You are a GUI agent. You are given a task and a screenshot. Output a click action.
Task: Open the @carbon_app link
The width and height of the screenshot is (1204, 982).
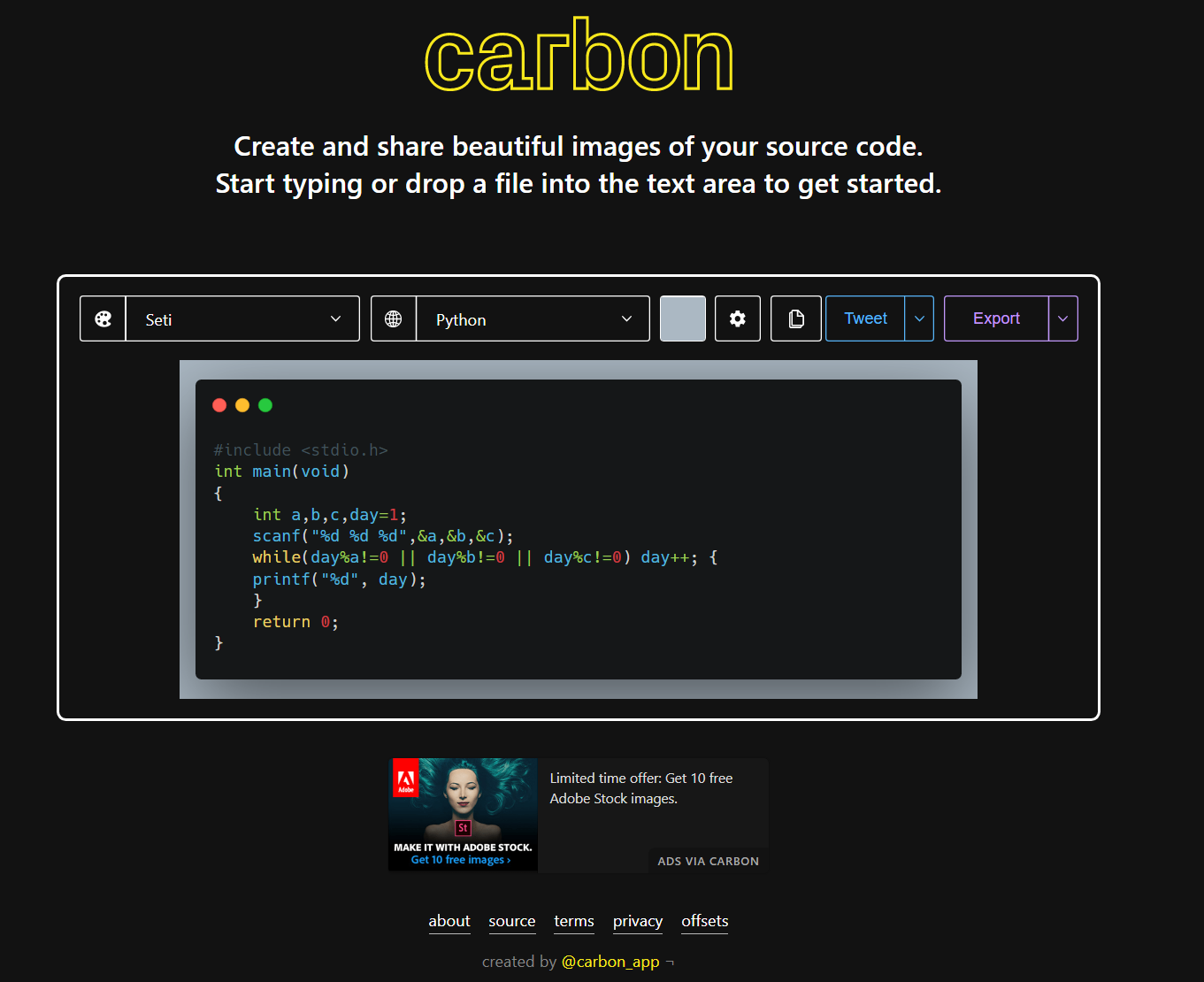click(x=610, y=962)
